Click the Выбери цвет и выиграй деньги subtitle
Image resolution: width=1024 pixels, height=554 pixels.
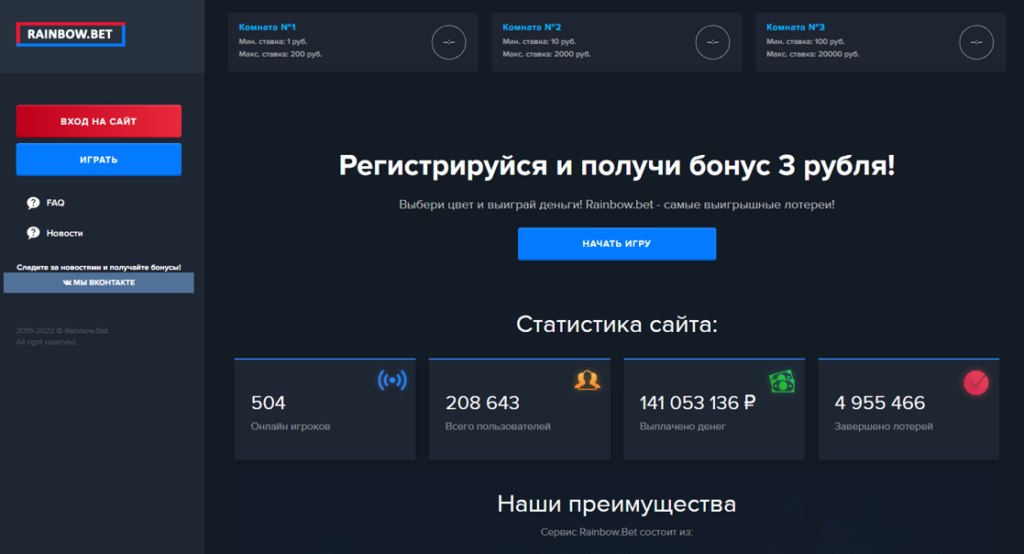pyautogui.click(x=616, y=204)
